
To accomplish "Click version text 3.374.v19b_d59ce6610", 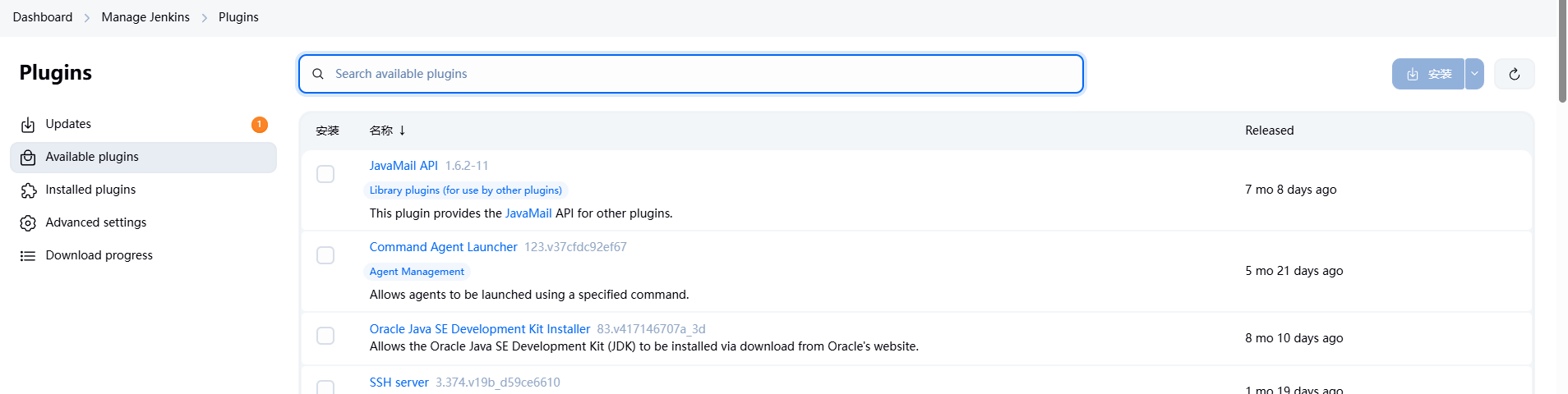I will click(498, 383).
